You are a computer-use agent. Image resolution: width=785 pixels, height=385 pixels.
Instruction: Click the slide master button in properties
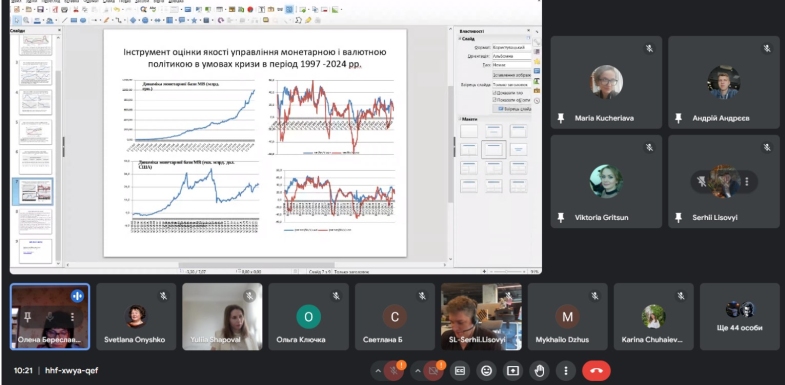pos(512,109)
